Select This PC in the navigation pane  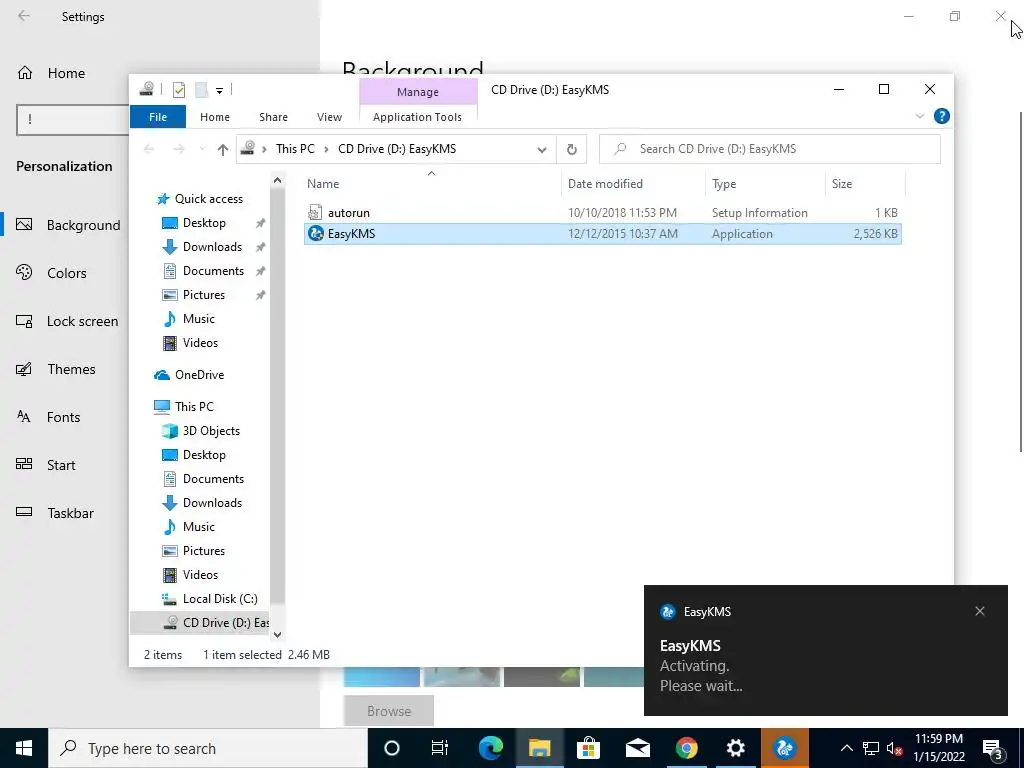[193, 407]
